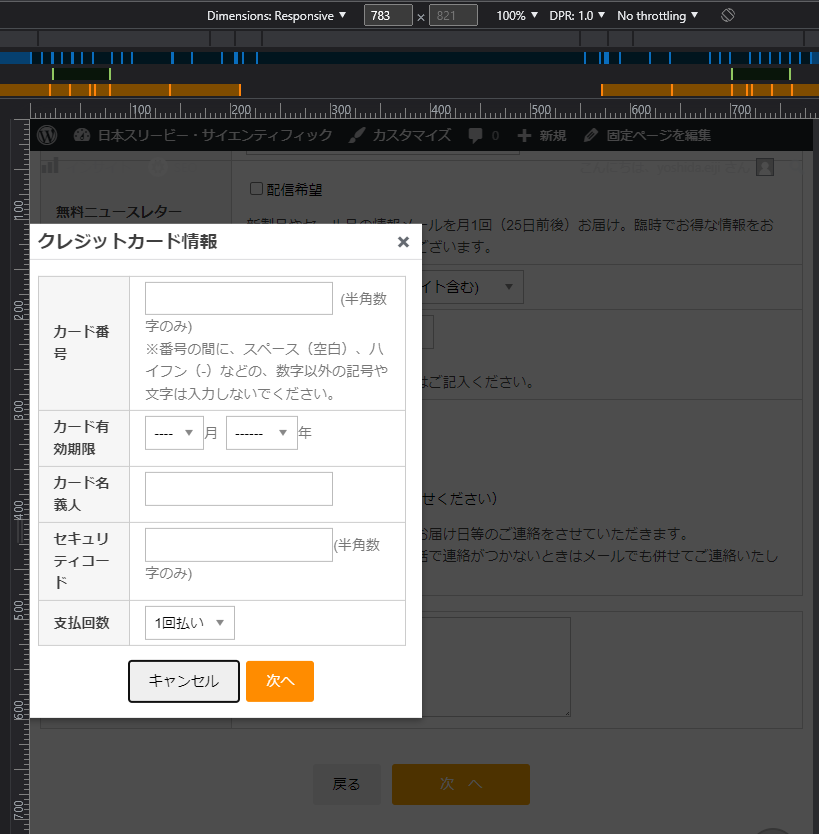The image size is (819, 834).
Task: Click the 新規 admin bar item
Action: (x=553, y=135)
